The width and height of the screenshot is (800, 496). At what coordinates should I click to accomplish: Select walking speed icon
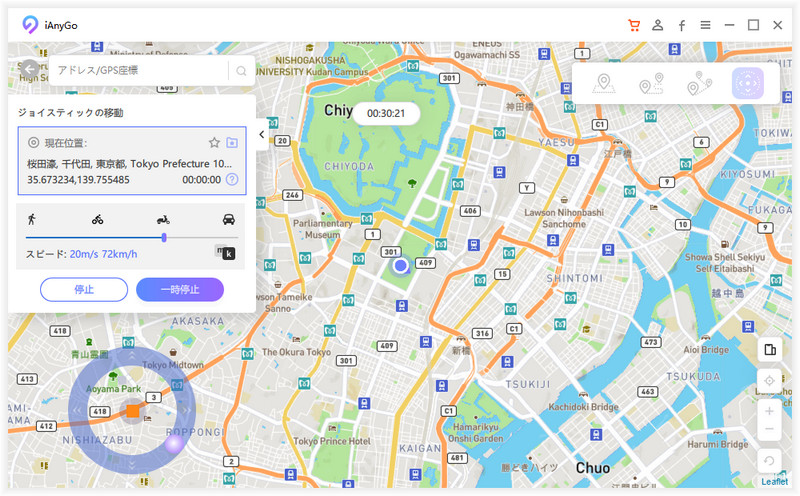pos(32,219)
